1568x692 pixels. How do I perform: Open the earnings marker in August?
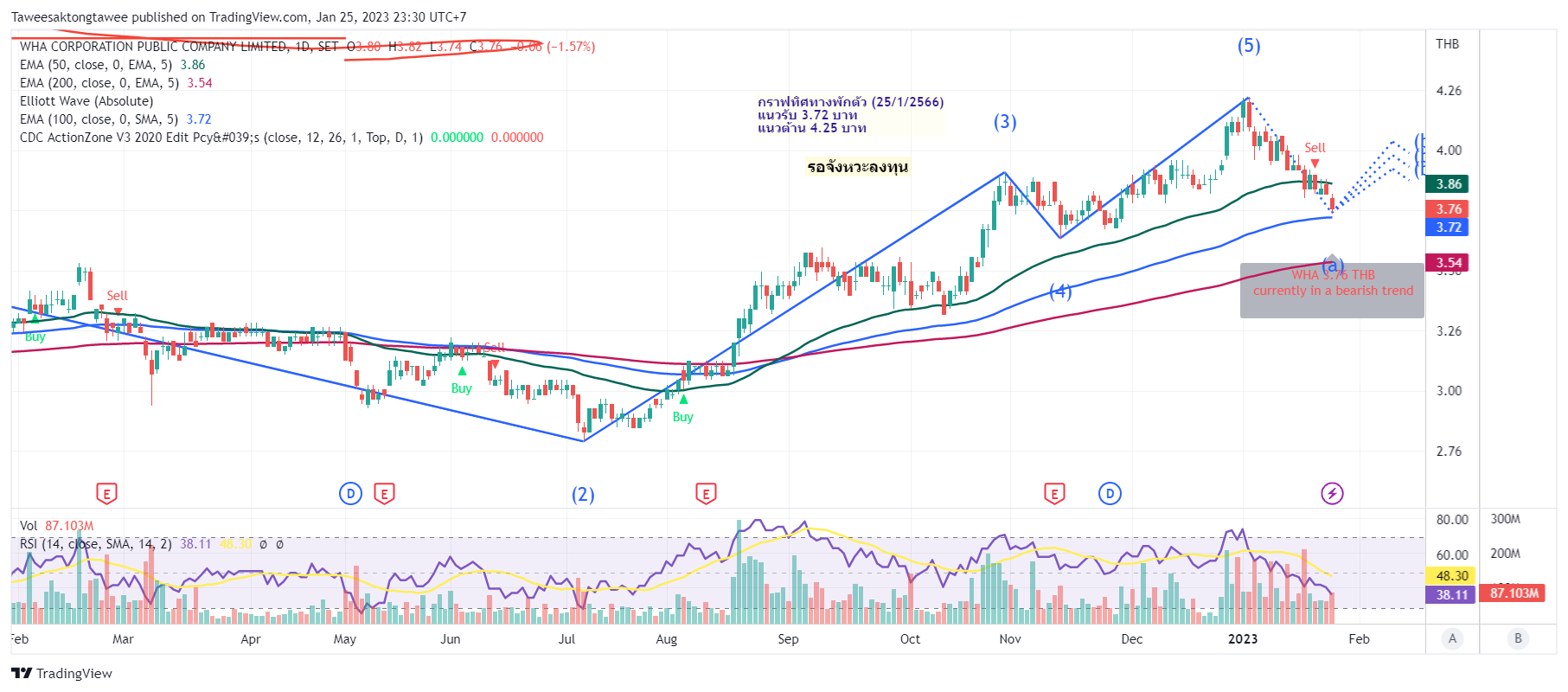click(706, 494)
